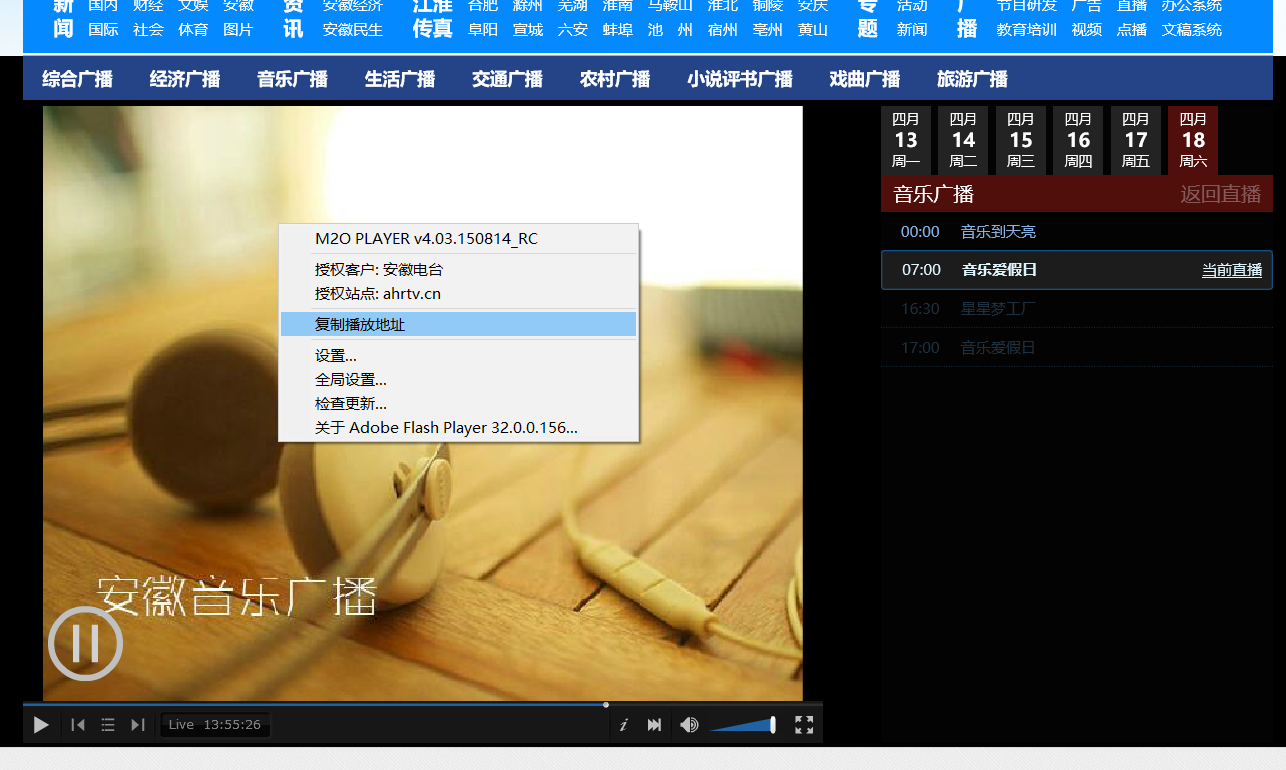Open the 宿州 city link

(x=722, y=30)
